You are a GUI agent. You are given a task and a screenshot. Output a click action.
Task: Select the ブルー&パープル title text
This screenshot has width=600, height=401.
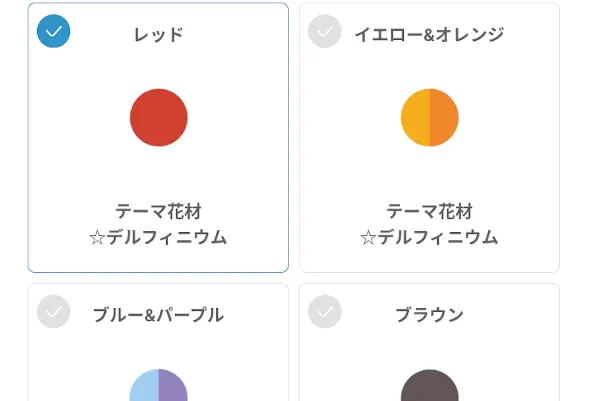(158, 315)
